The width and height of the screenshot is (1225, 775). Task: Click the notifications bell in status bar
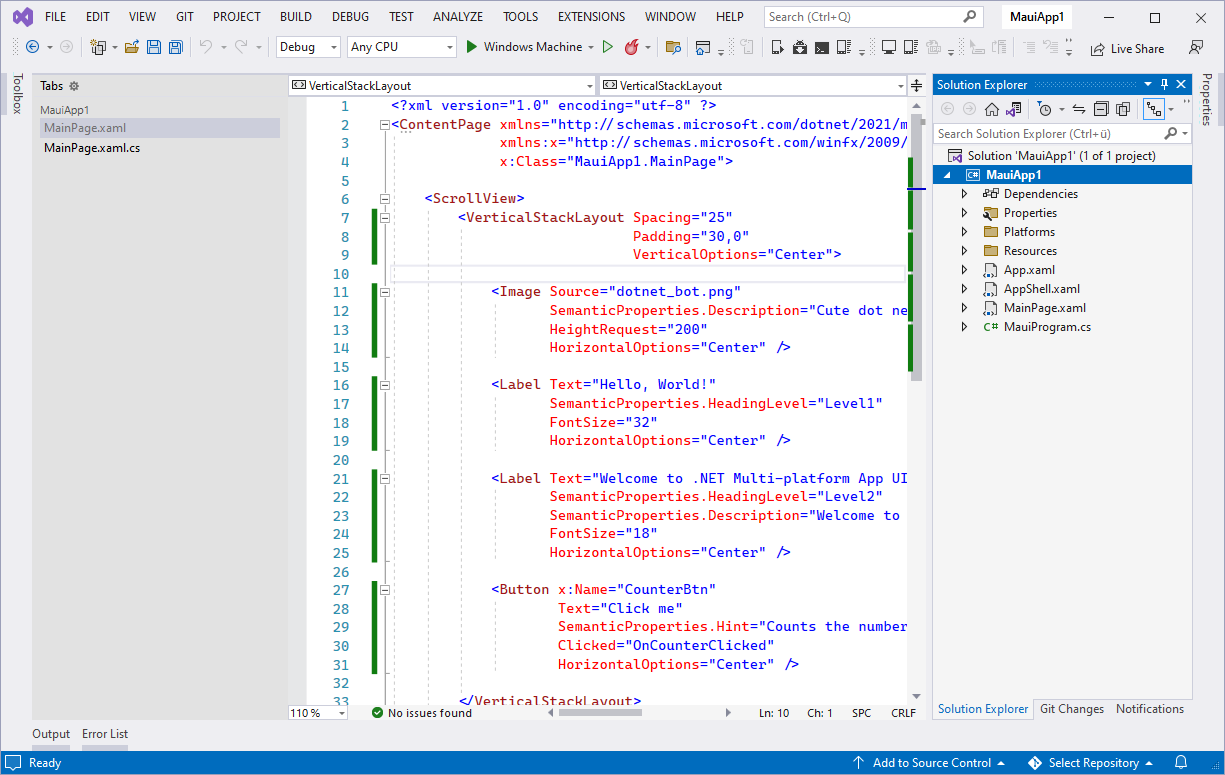(x=1180, y=763)
